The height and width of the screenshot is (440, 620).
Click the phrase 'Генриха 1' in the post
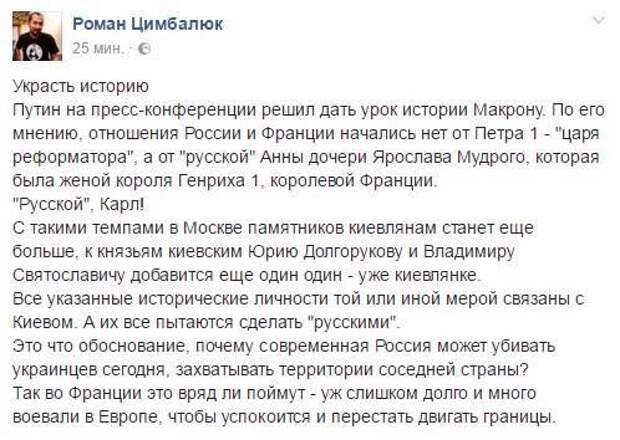tap(218, 180)
